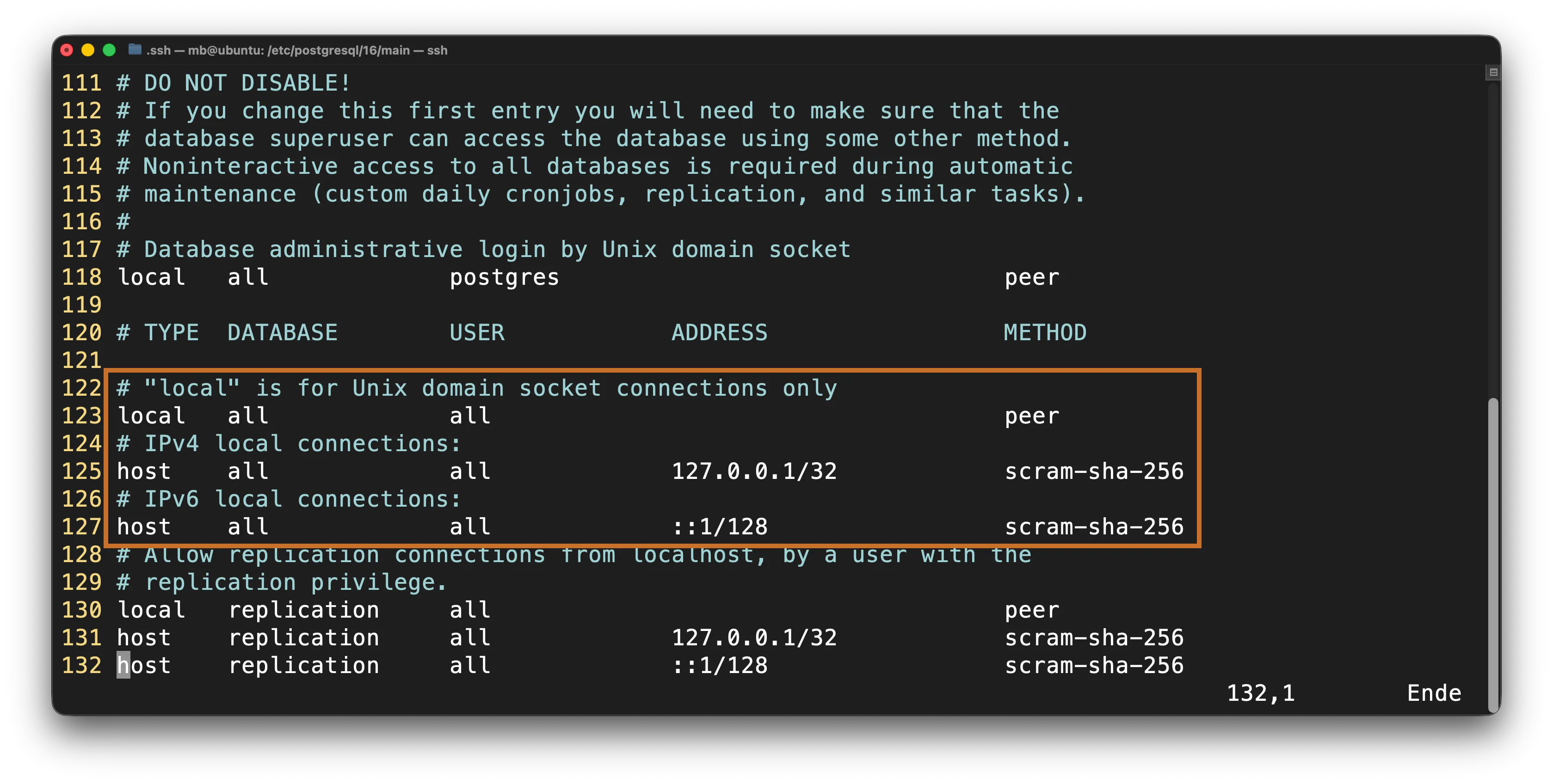Click the red traffic light button
Image resolution: width=1553 pixels, height=784 pixels.
67,51
